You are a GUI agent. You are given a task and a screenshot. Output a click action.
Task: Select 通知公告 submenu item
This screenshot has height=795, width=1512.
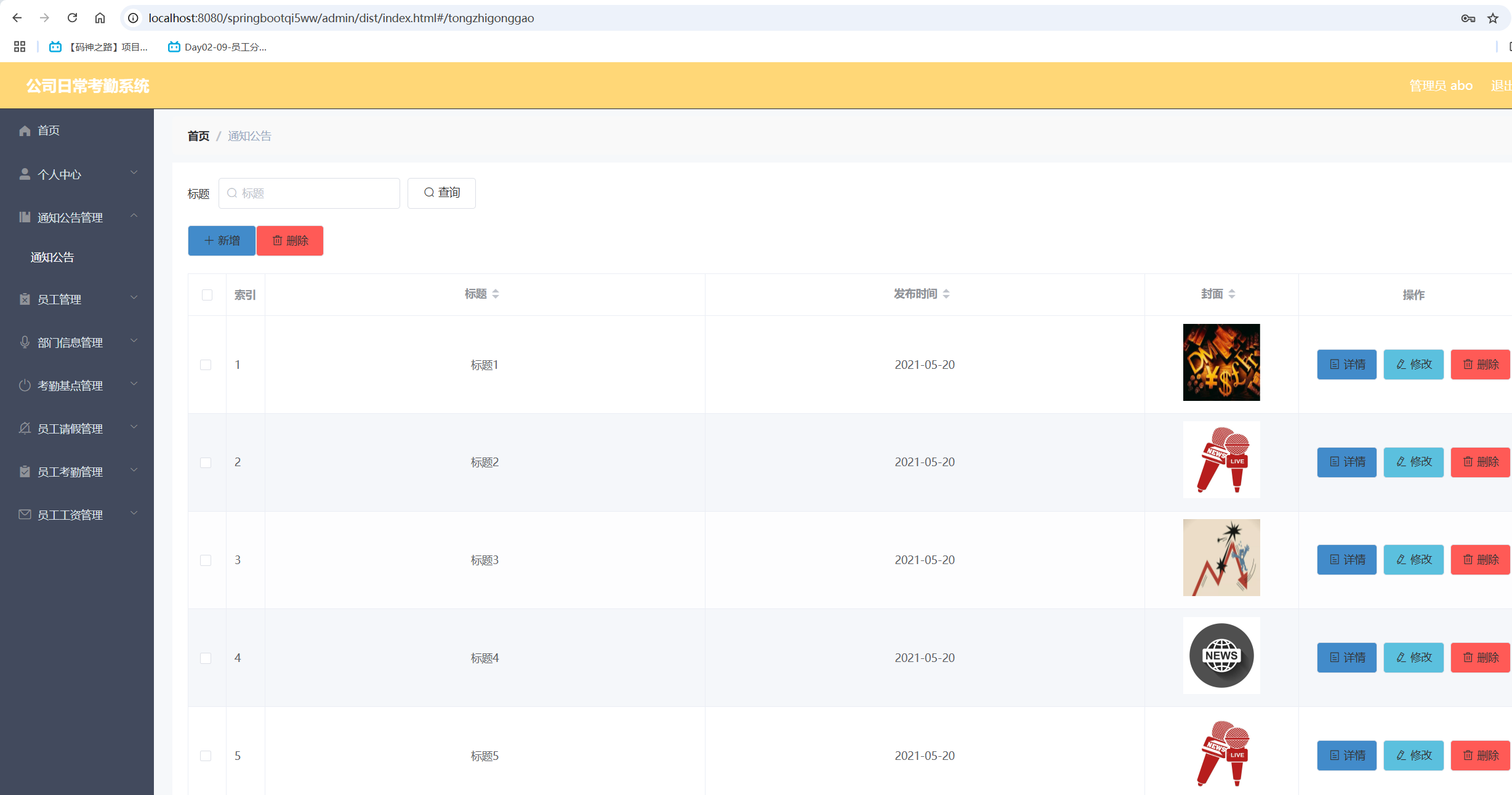coord(52,257)
